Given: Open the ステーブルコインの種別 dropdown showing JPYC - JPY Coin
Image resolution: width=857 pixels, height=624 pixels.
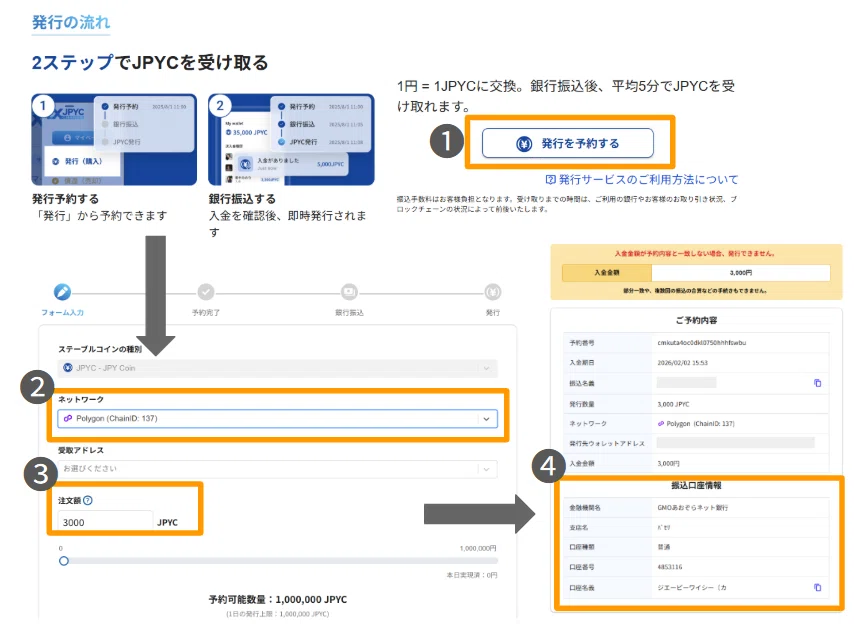Looking at the screenshot, I should (278, 368).
